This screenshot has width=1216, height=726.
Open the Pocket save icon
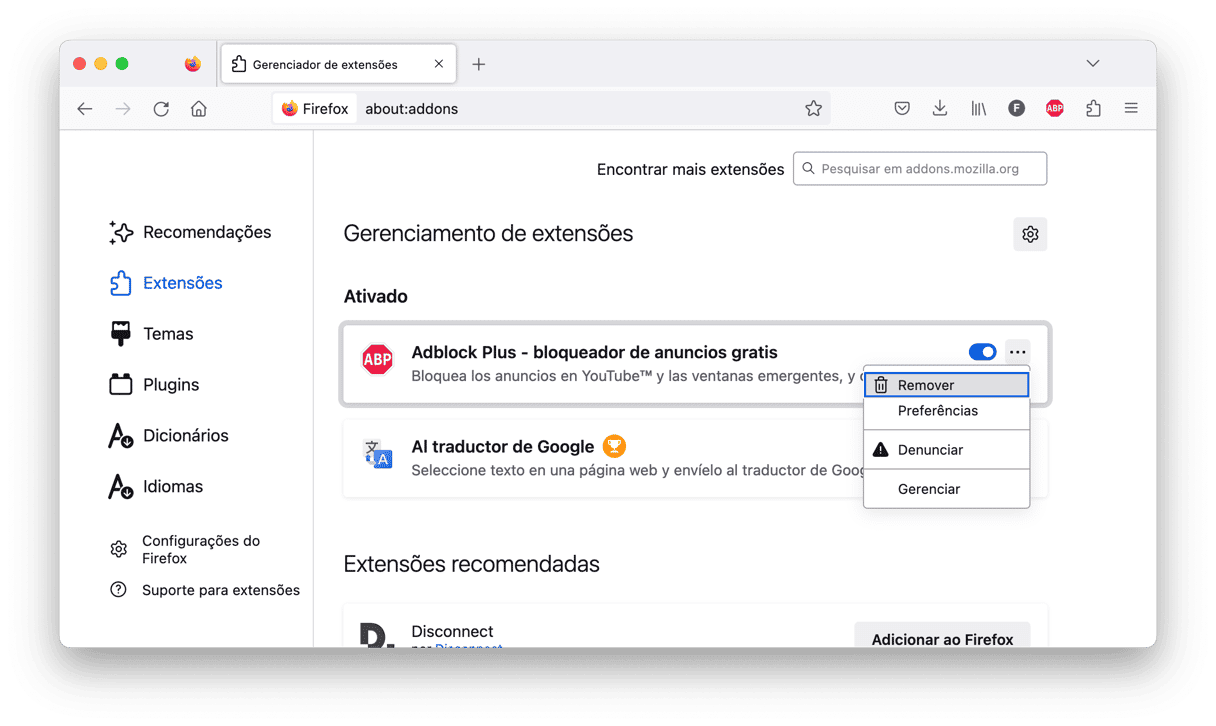click(x=902, y=108)
